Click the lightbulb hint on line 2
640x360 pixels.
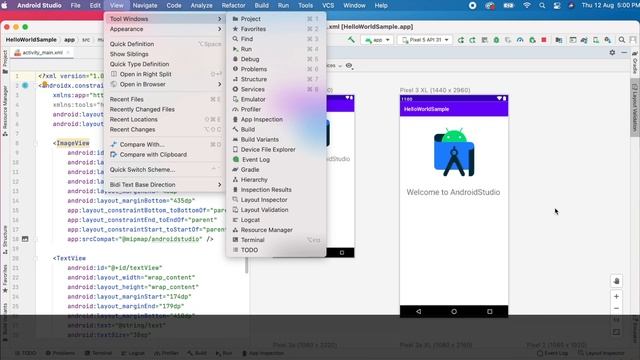pyautogui.click(x=44, y=84)
